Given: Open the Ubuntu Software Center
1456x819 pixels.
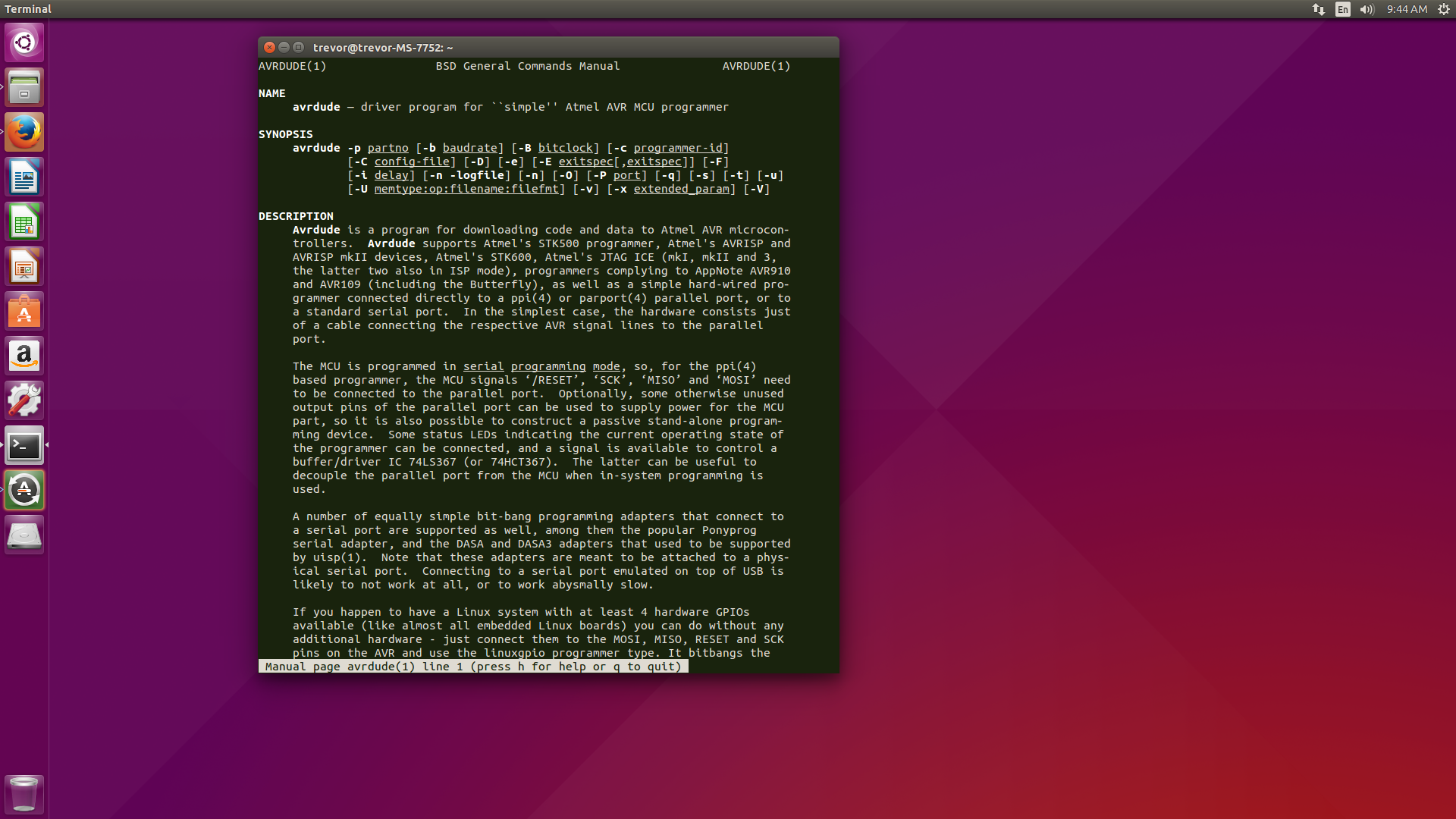Looking at the screenshot, I should point(24,310).
